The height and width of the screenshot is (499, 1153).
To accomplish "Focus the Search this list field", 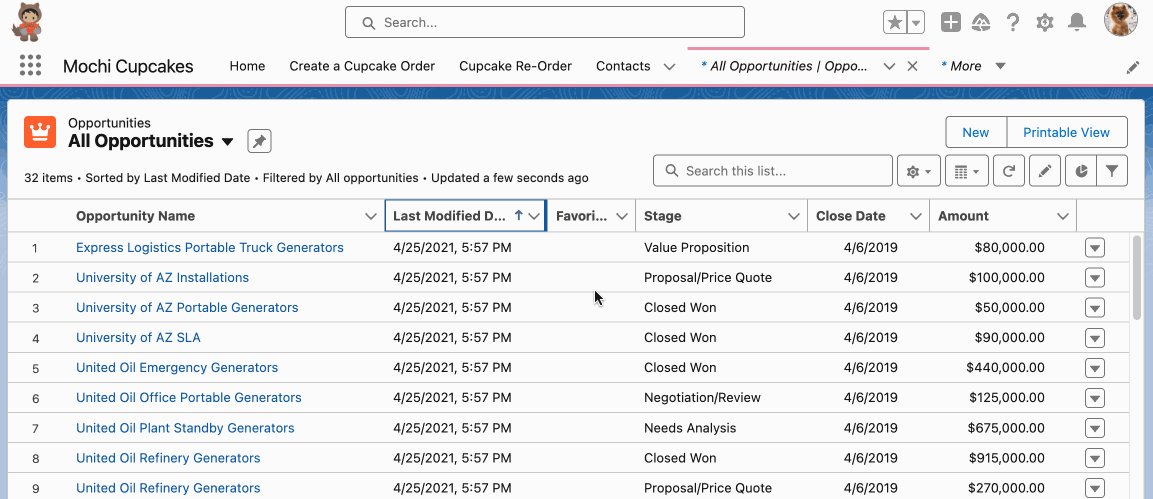I will pos(773,170).
